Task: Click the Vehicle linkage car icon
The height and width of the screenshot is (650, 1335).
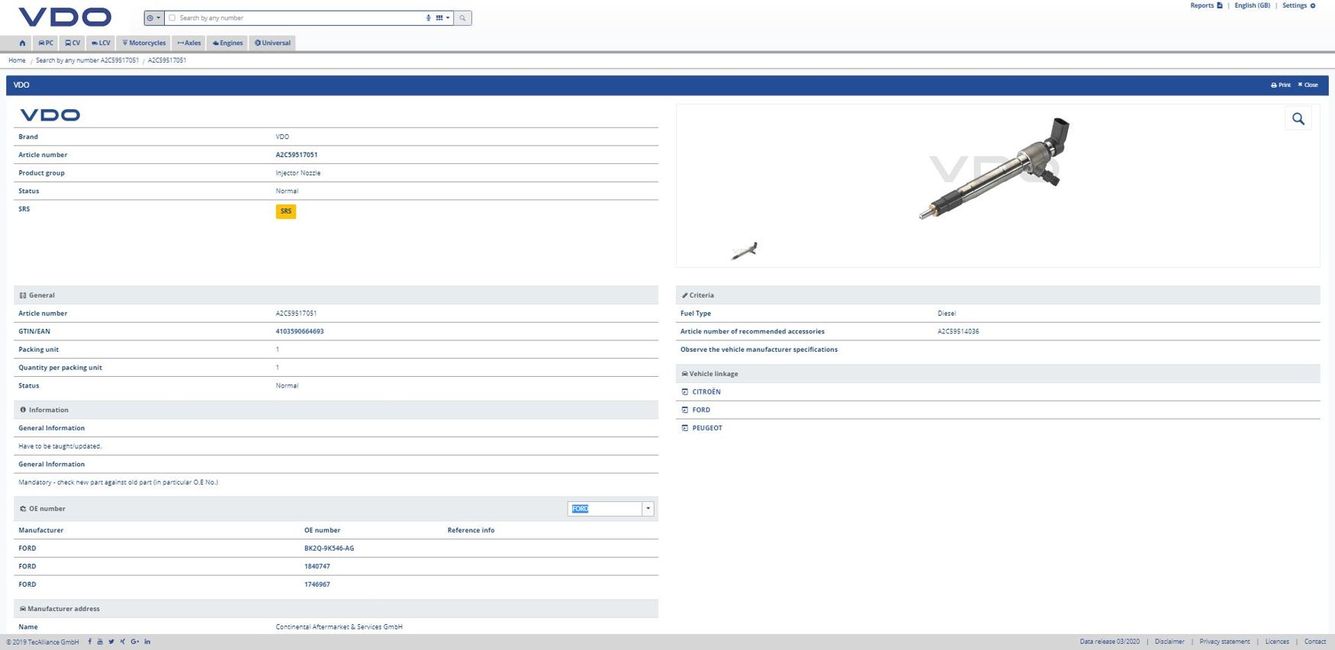Action: [685, 374]
